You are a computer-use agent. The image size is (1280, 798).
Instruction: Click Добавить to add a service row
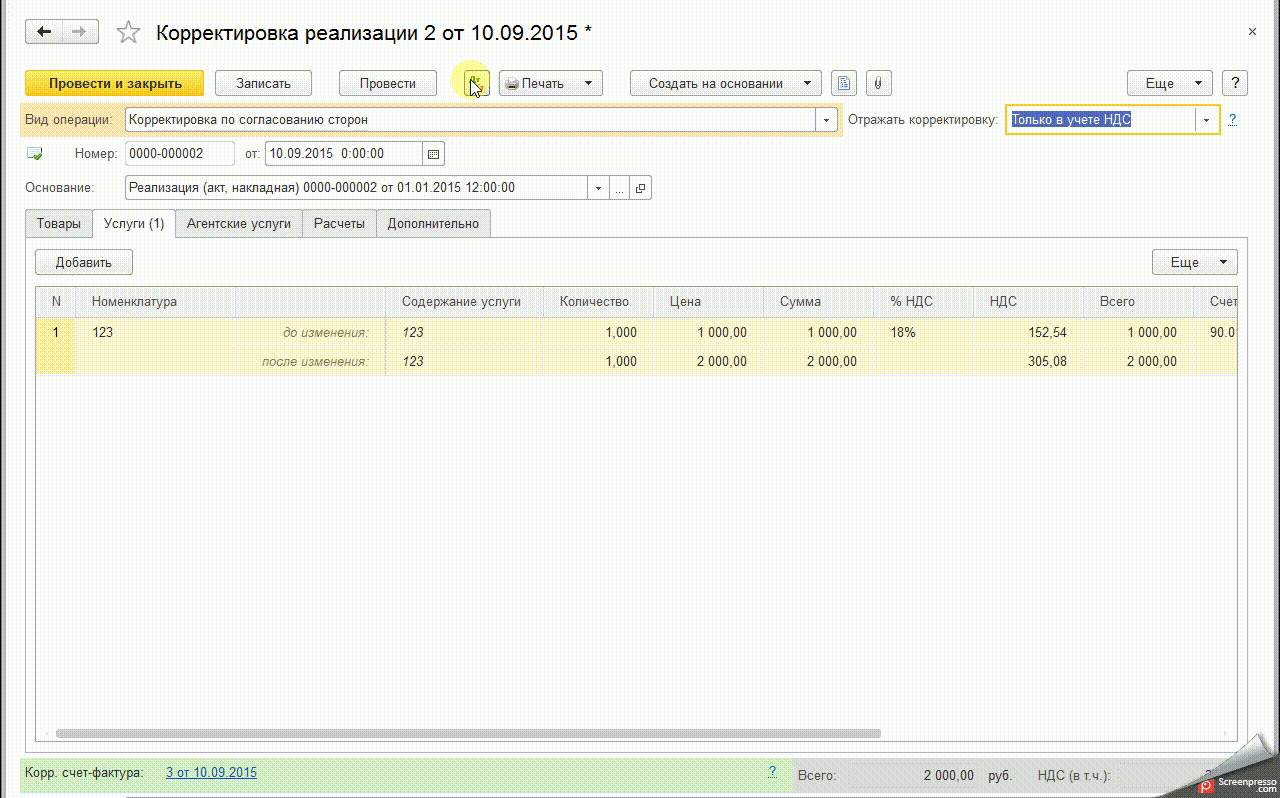point(84,262)
